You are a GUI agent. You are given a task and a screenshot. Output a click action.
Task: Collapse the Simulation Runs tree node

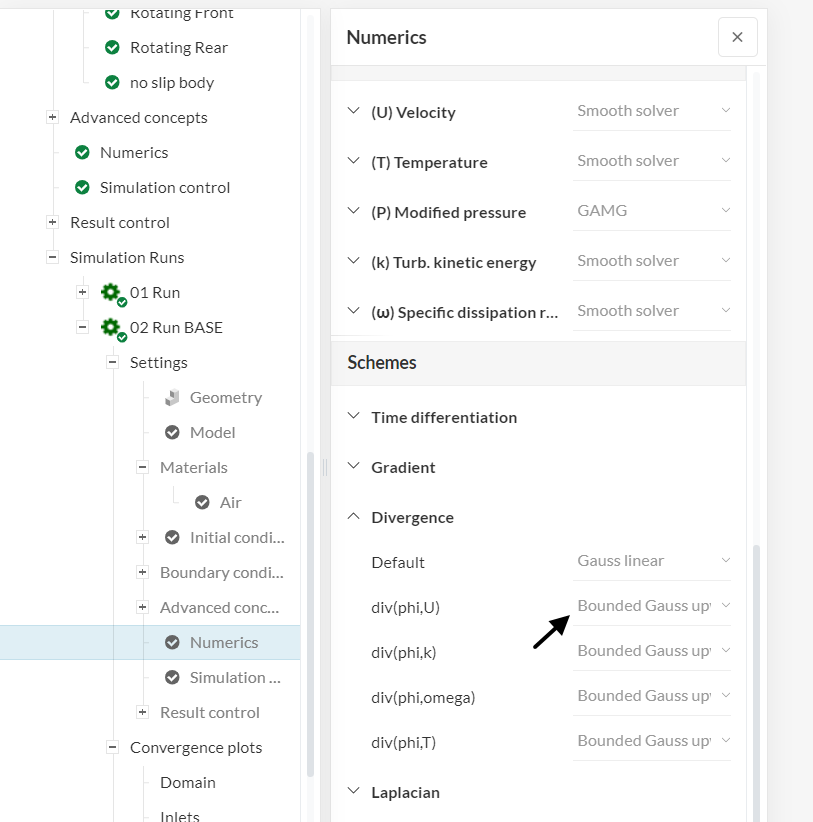[52, 258]
